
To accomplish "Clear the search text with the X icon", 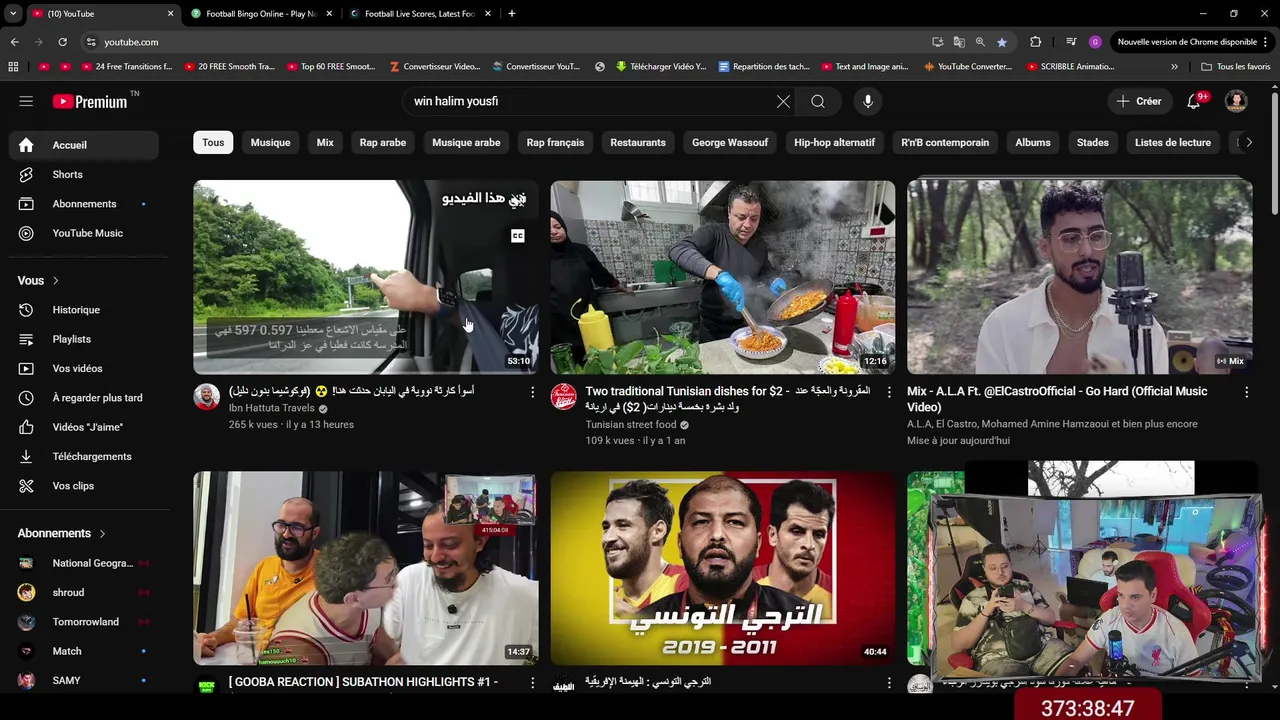I will [x=783, y=101].
